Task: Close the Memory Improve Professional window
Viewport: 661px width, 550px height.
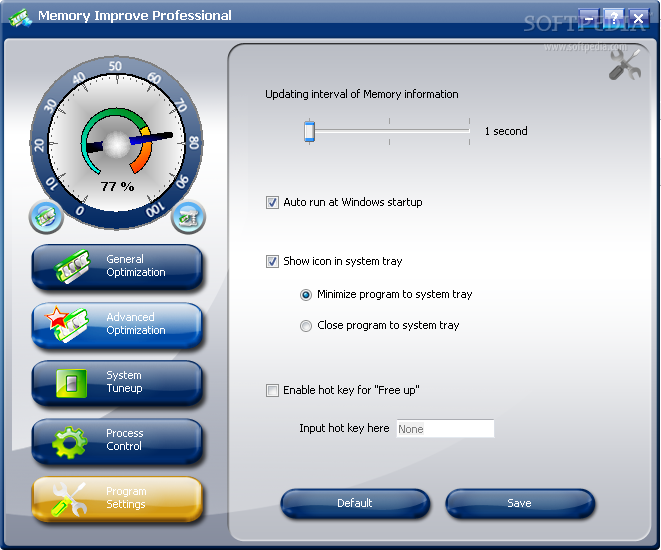Action: point(639,18)
